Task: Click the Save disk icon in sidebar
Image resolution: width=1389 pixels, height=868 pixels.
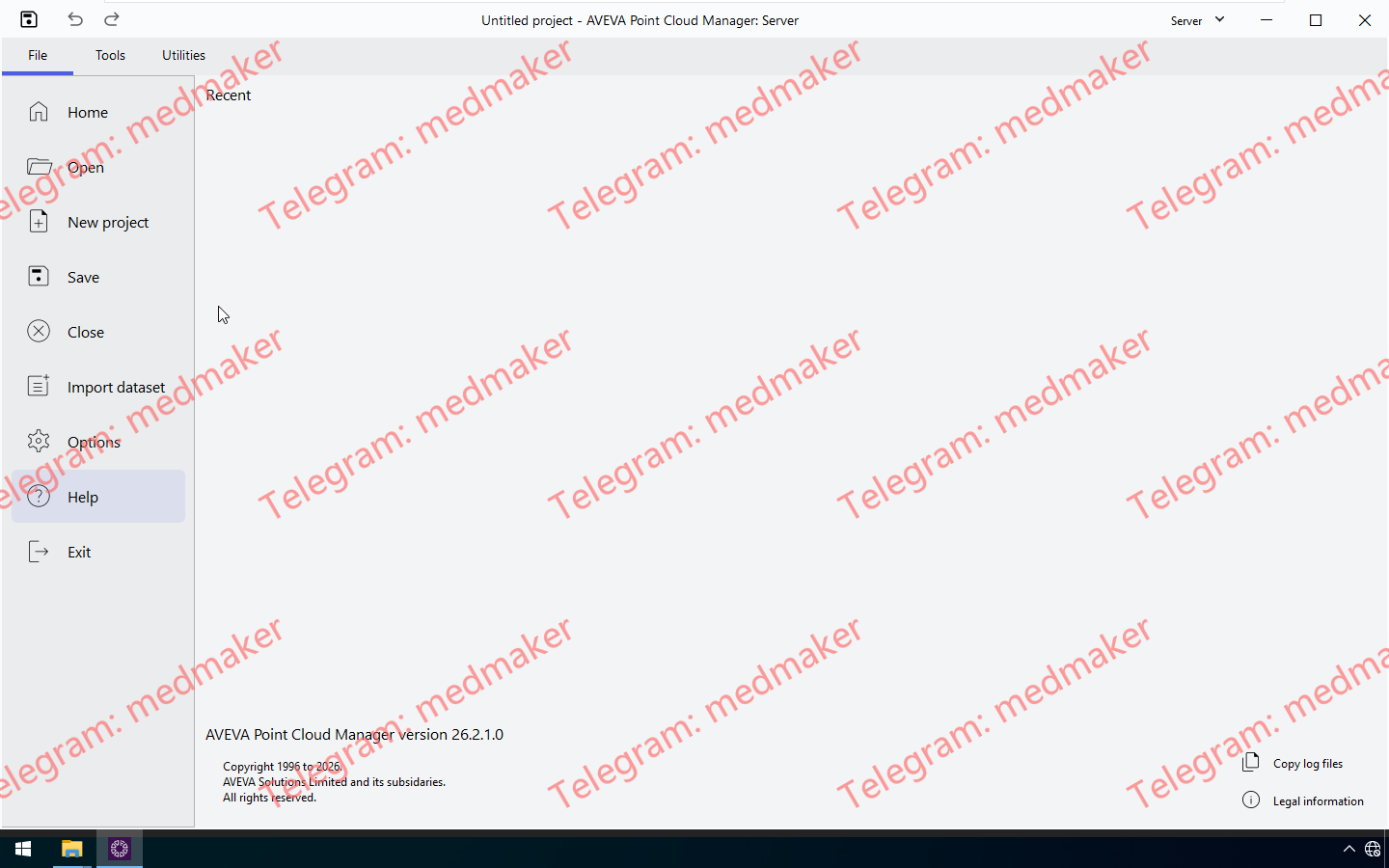Action: pyautogui.click(x=39, y=277)
